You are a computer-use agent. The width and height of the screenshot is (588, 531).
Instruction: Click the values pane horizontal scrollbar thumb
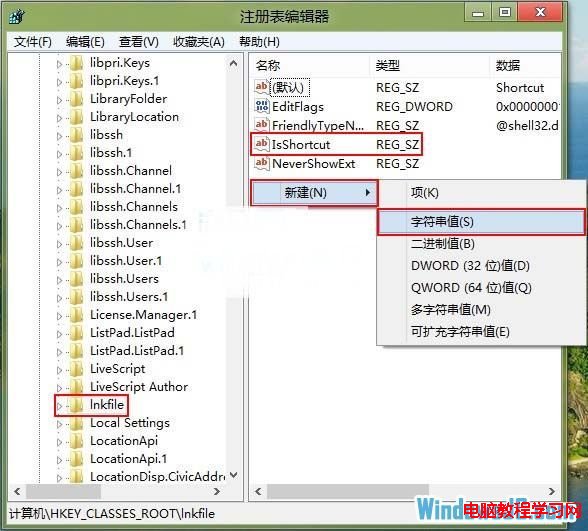point(348,491)
